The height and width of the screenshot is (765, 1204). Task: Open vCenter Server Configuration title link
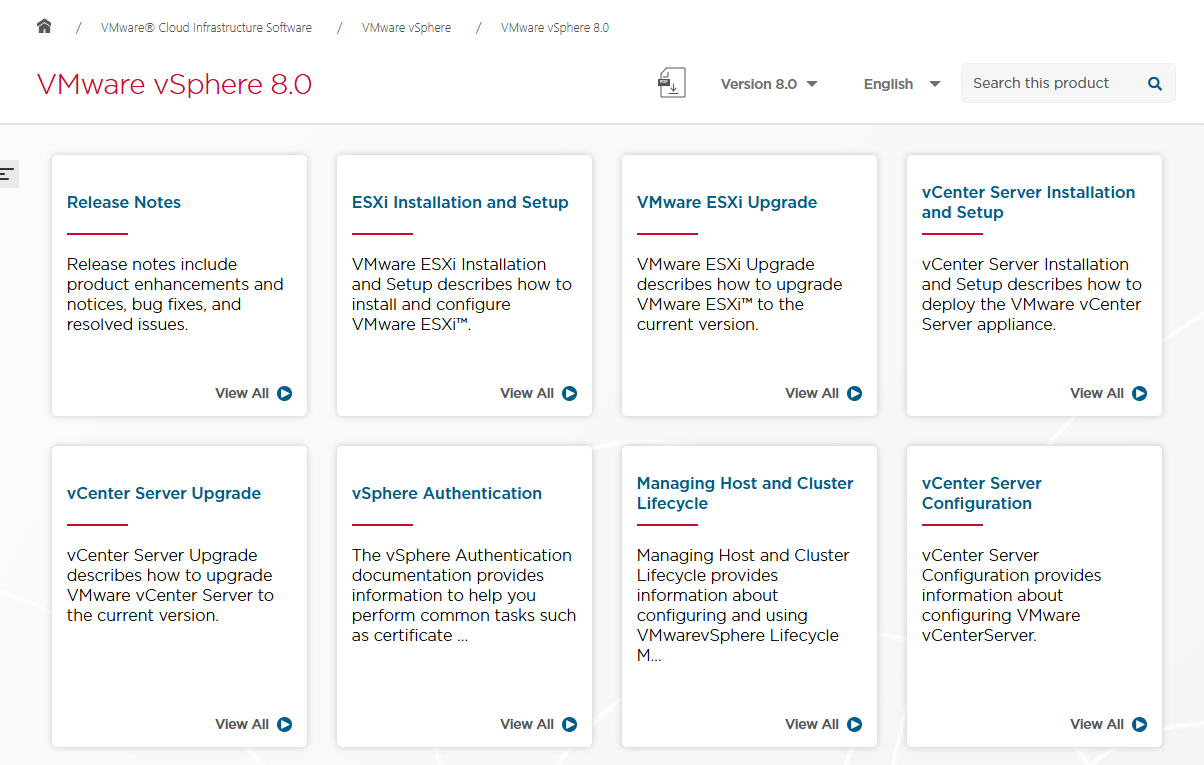click(x=982, y=493)
